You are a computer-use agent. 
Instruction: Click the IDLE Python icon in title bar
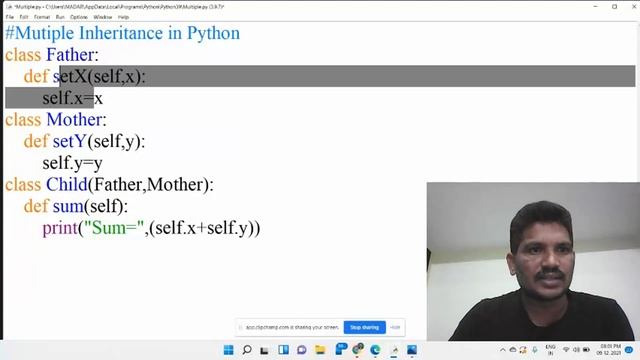tap(9, 7)
